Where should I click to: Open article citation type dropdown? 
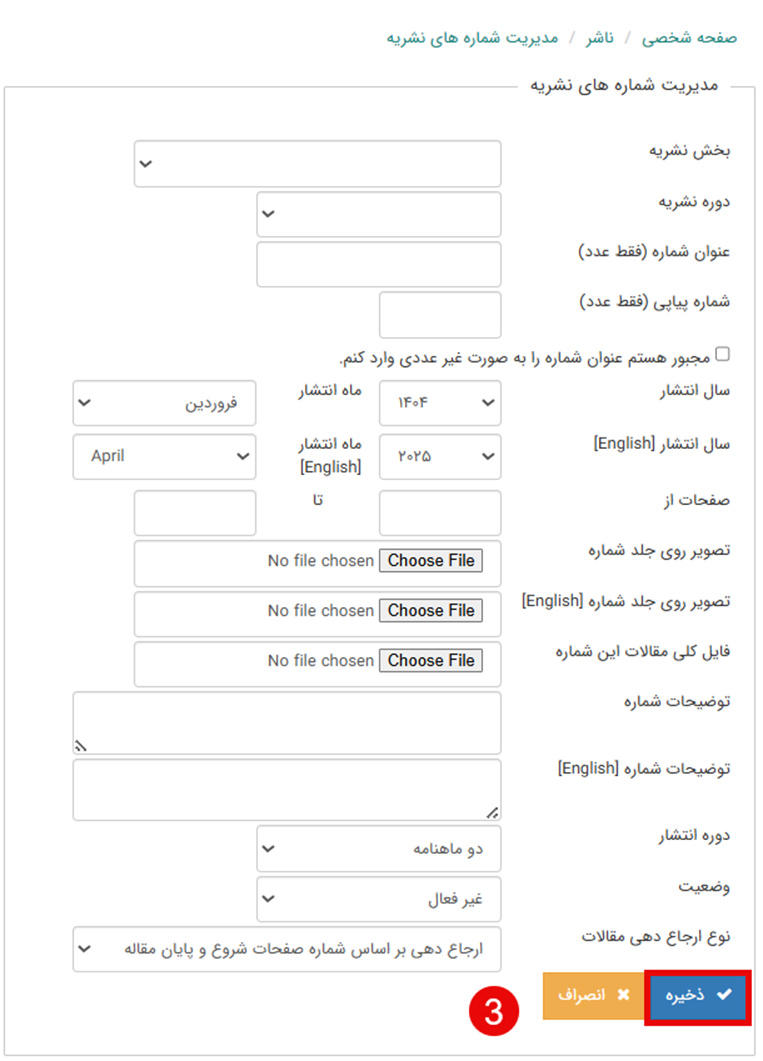click(x=287, y=949)
